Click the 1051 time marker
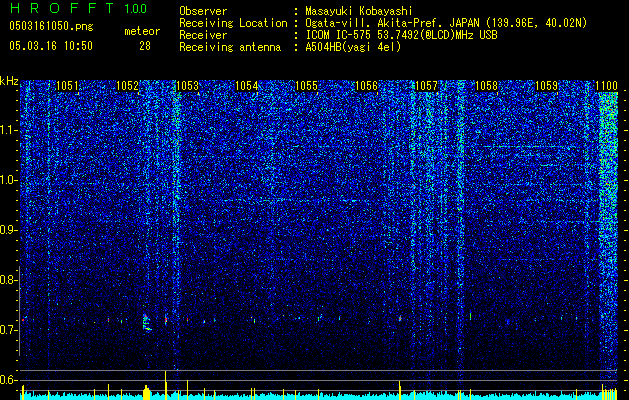This screenshot has height=400, width=629. coord(67,86)
